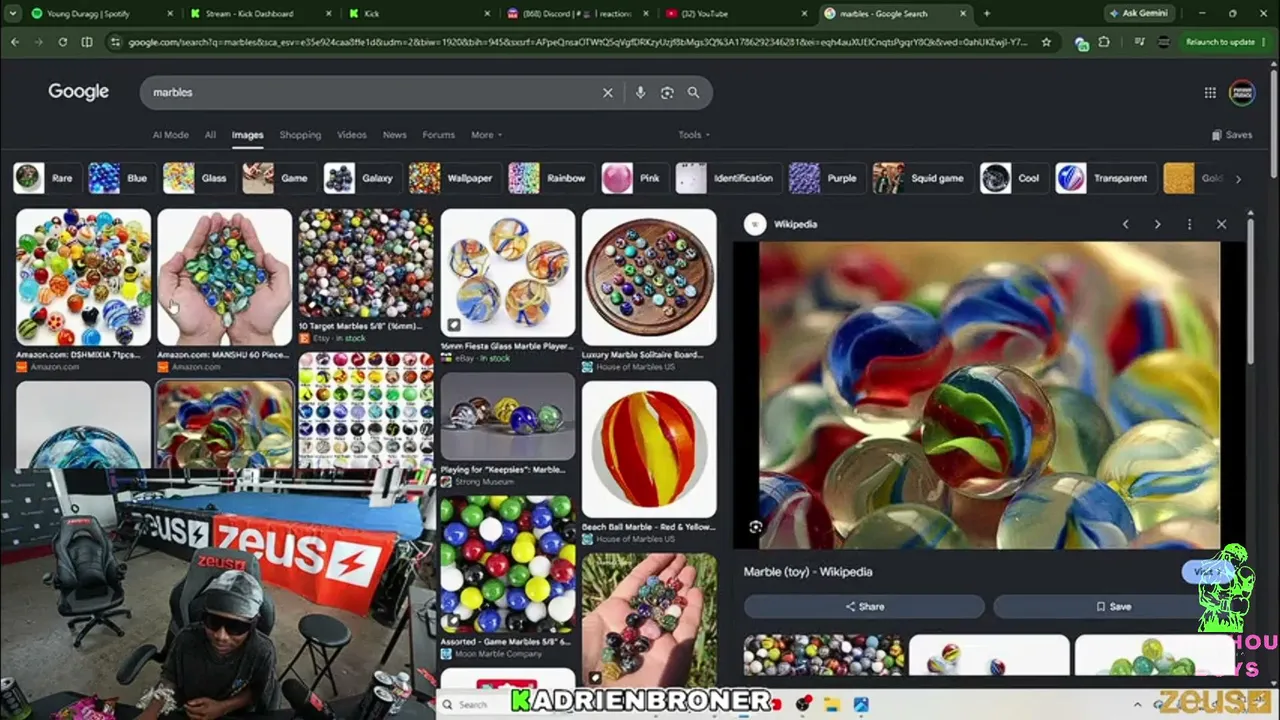Open Chrome split view from toolbar
Viewport: 1280px width, 720px height.
click(87, 42)
